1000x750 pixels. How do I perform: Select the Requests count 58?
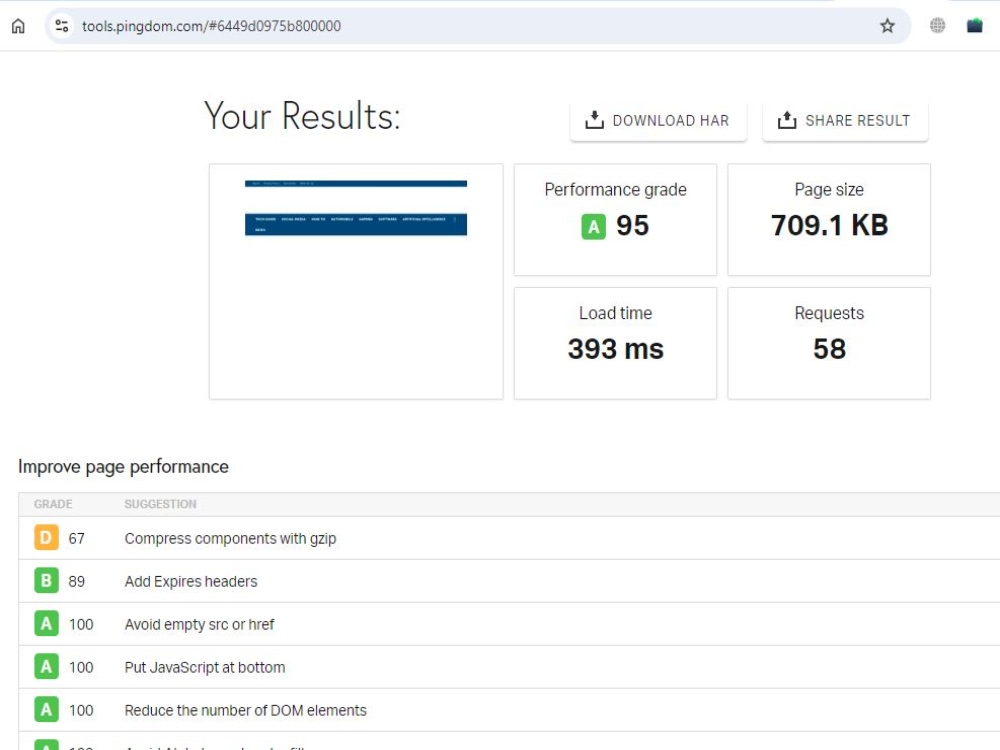(x=829, y=349)
